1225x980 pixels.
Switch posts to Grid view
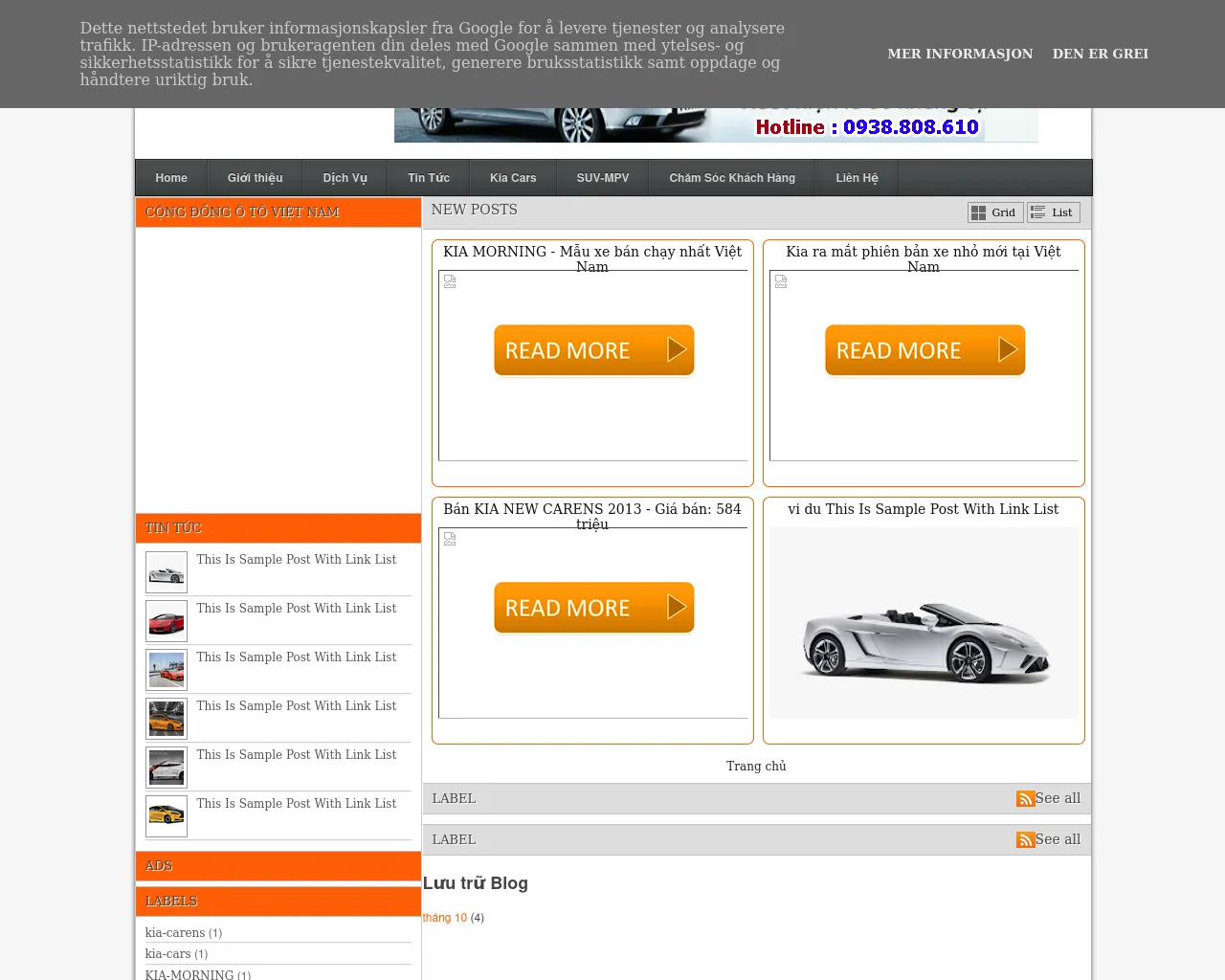click(995, 212)
